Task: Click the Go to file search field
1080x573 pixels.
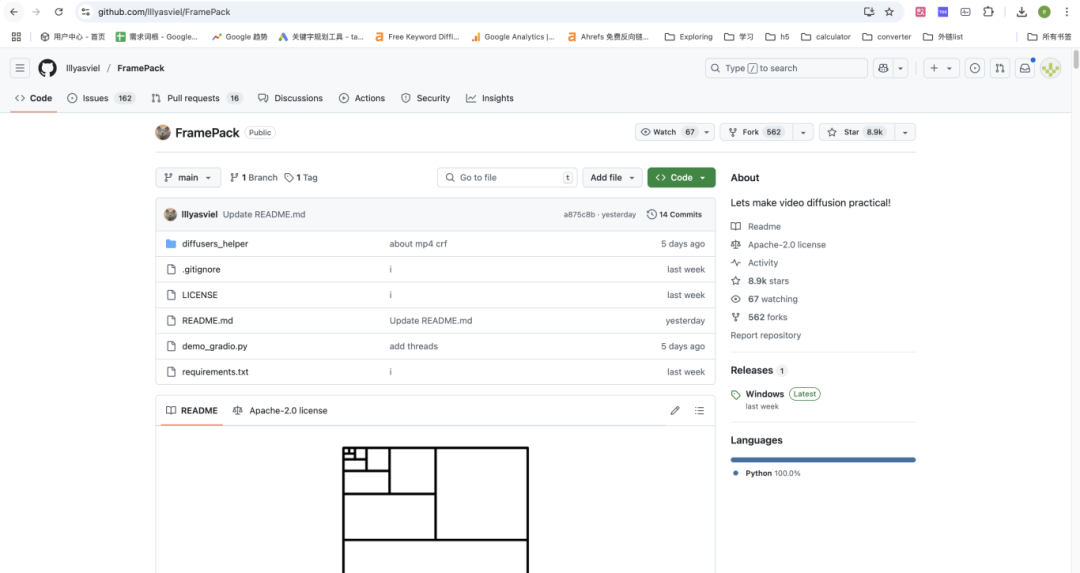Action: pos(507,177)
